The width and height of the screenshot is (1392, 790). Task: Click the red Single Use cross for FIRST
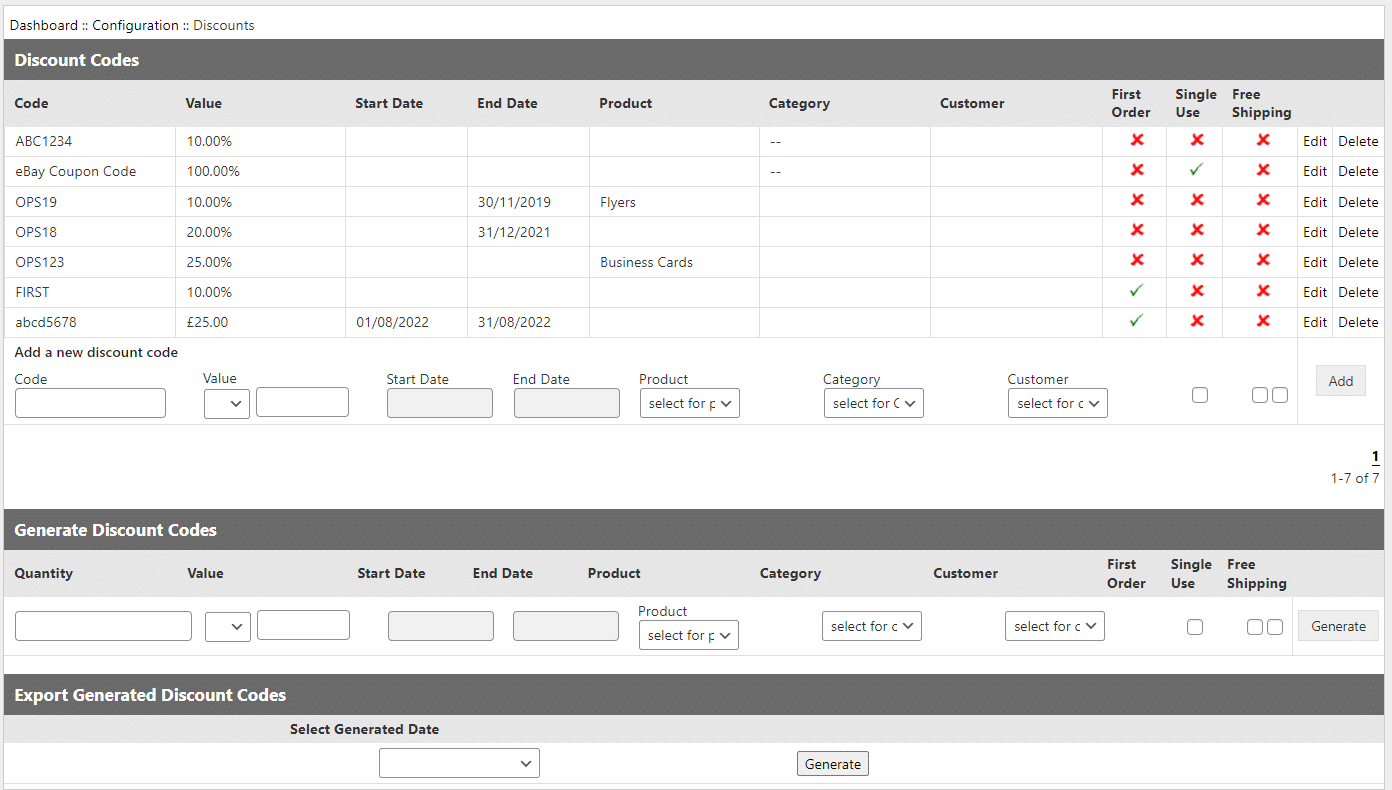[x=1197, y=291]
